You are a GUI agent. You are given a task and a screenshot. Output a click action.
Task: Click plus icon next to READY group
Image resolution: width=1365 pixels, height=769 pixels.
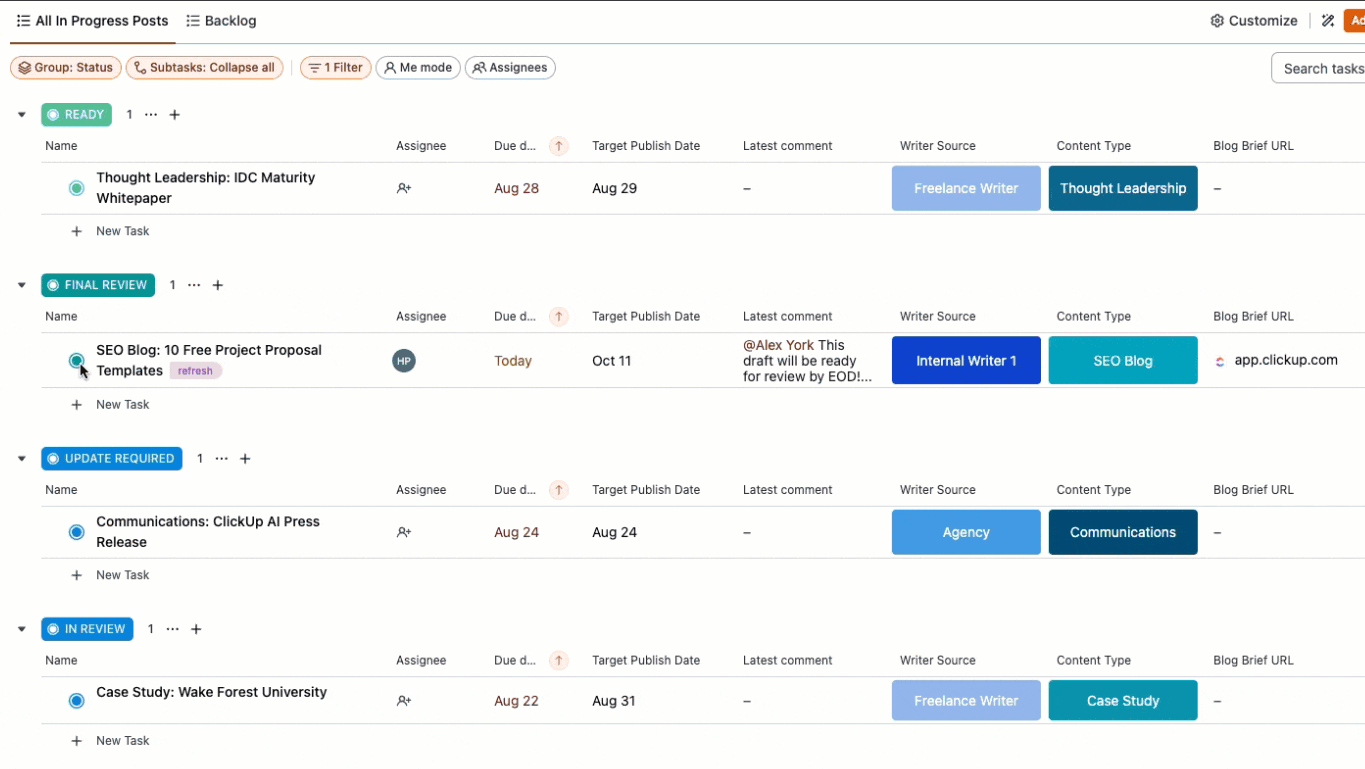pyautogui.click(x=175, y=115)
